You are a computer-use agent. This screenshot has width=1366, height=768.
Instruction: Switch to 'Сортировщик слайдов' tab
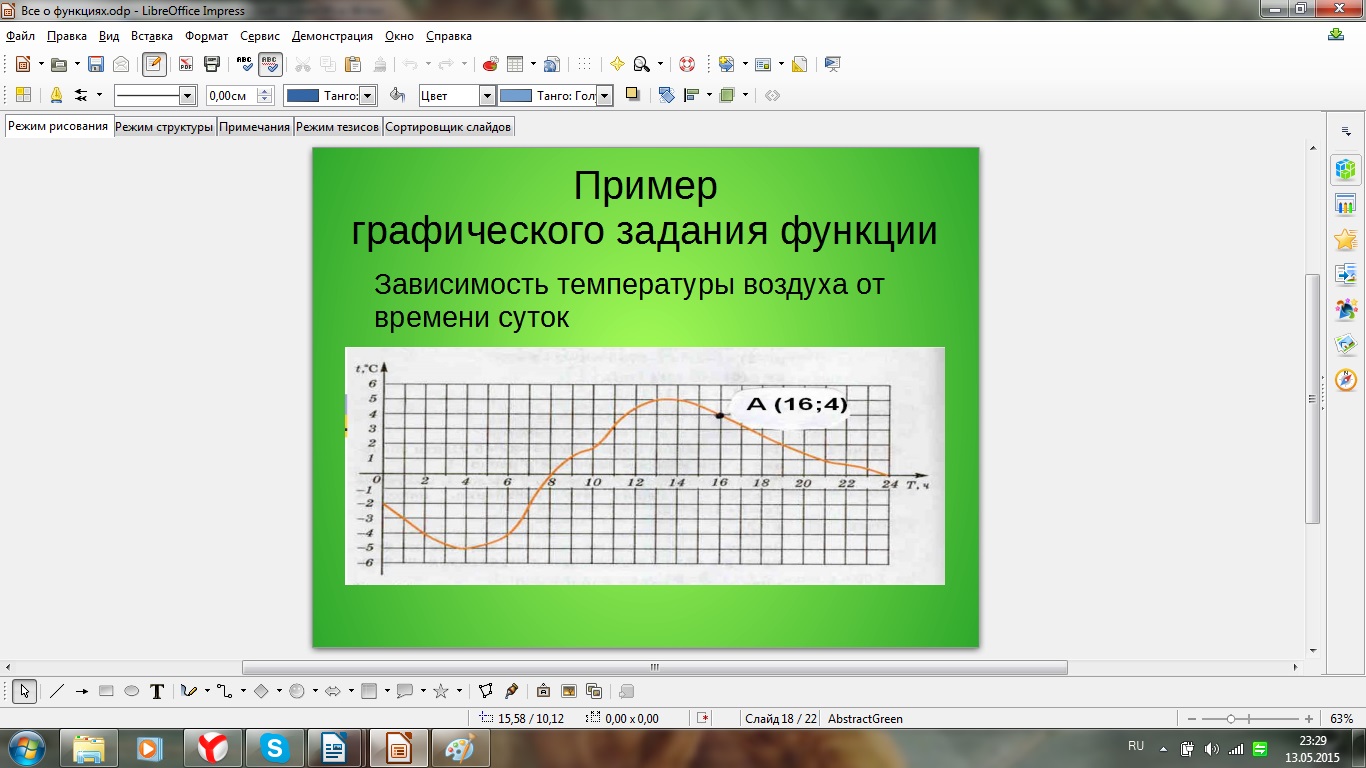pyautogui.click(x=448, y=127)
